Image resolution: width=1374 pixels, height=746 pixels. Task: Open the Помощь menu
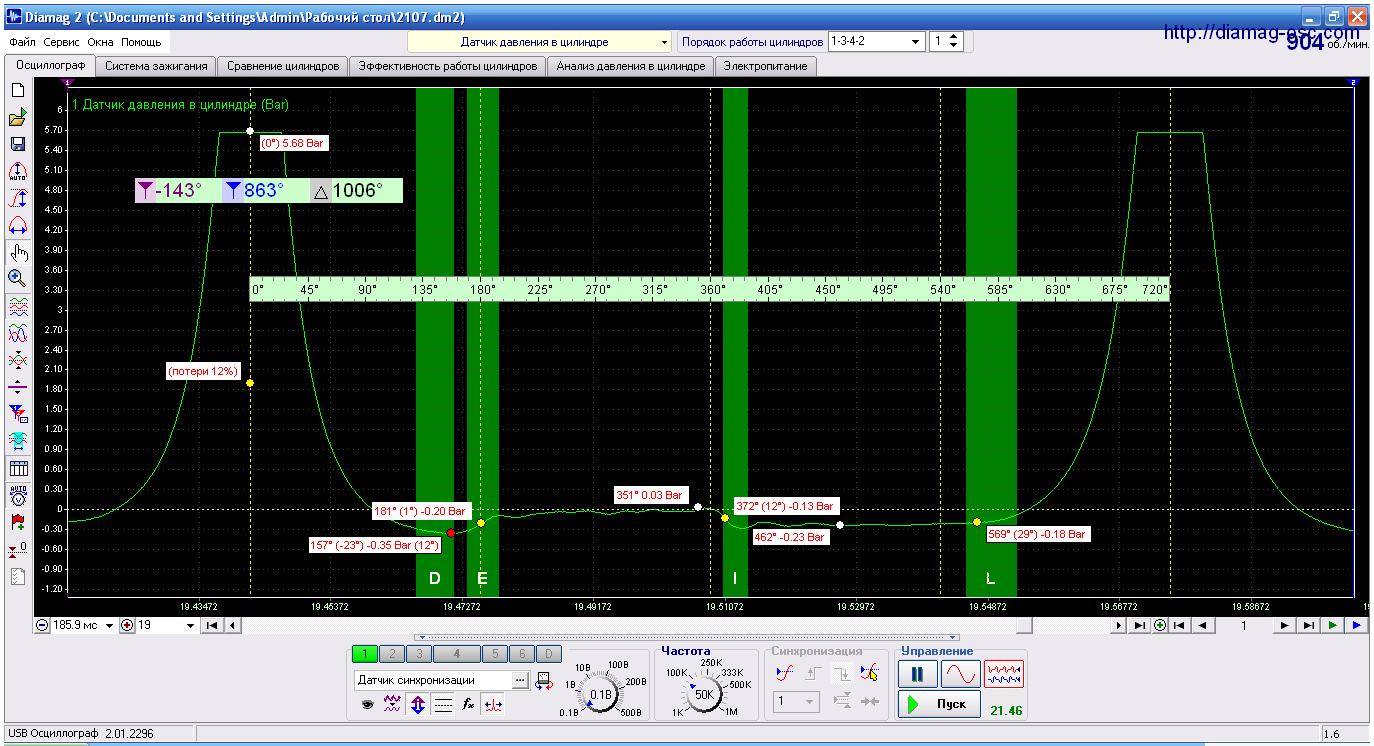tap(142, 43)
